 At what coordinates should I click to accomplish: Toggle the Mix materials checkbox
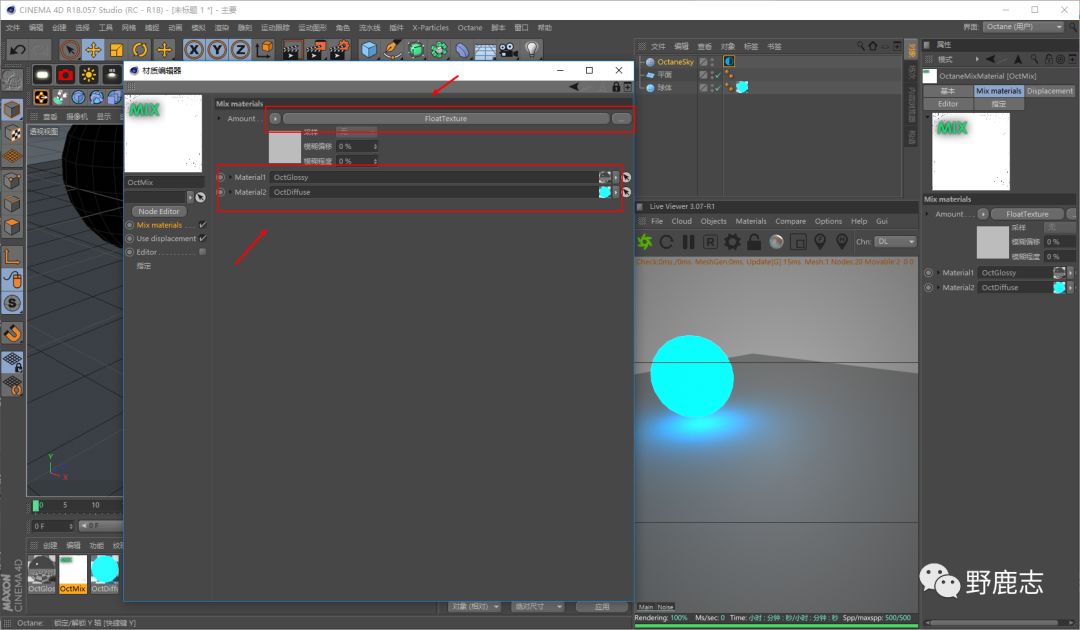tap(203, 225)
